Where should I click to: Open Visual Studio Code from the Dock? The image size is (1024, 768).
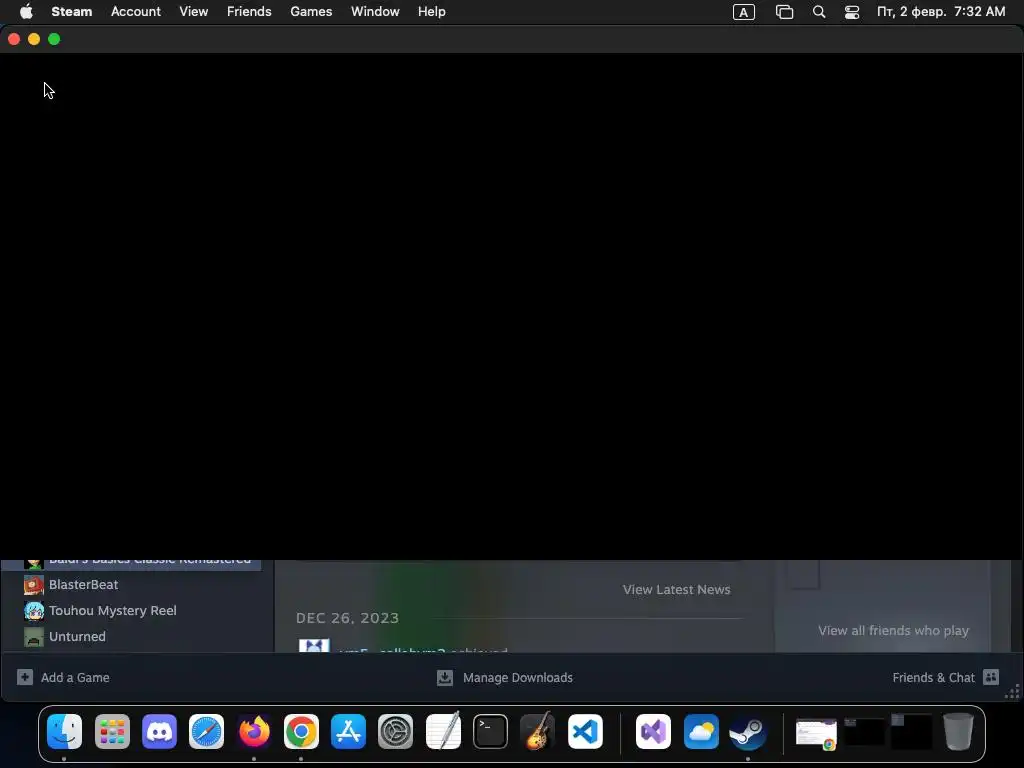coord(585,731)
